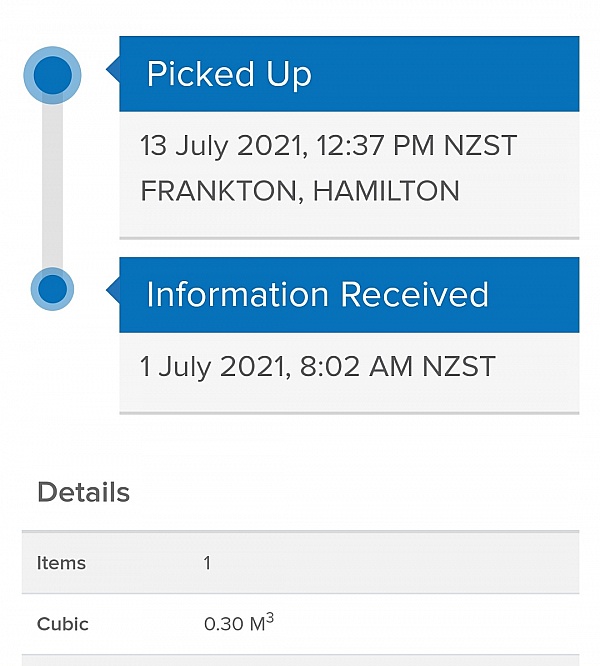
Task: Click the Items row label
Action: [x=62, y=563]
